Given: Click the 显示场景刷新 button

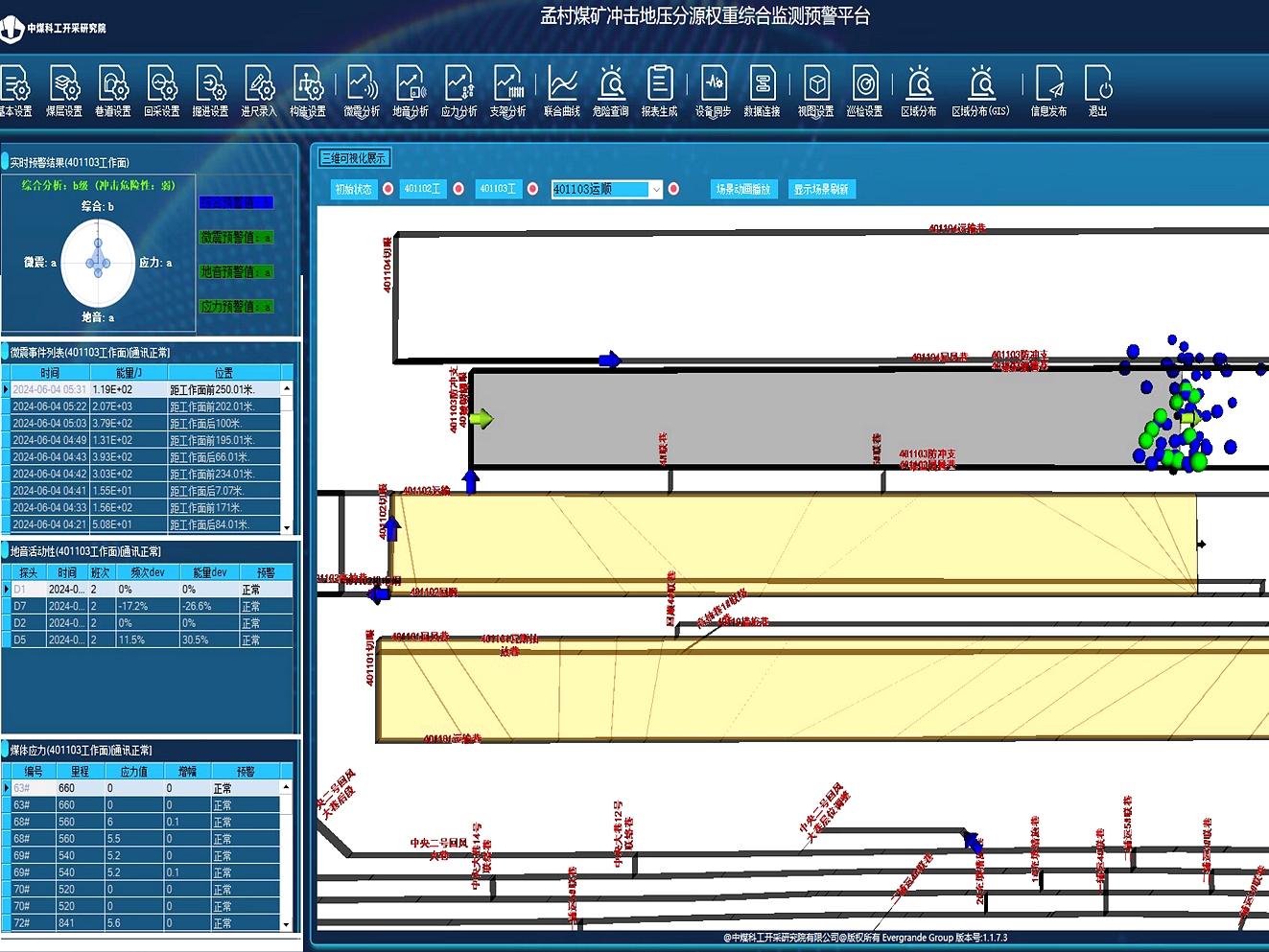Looking at the screenshot, I should (x=821, y=189).
